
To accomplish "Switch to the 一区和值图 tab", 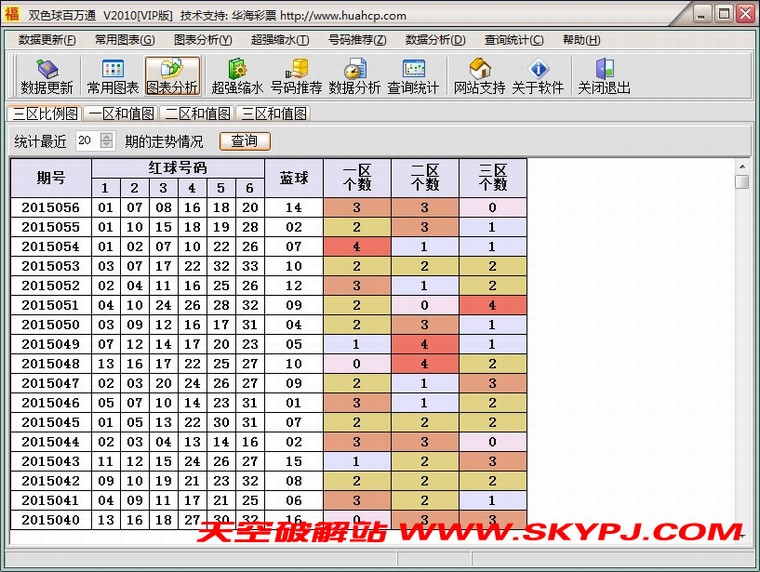I will [x=121, y=114].
